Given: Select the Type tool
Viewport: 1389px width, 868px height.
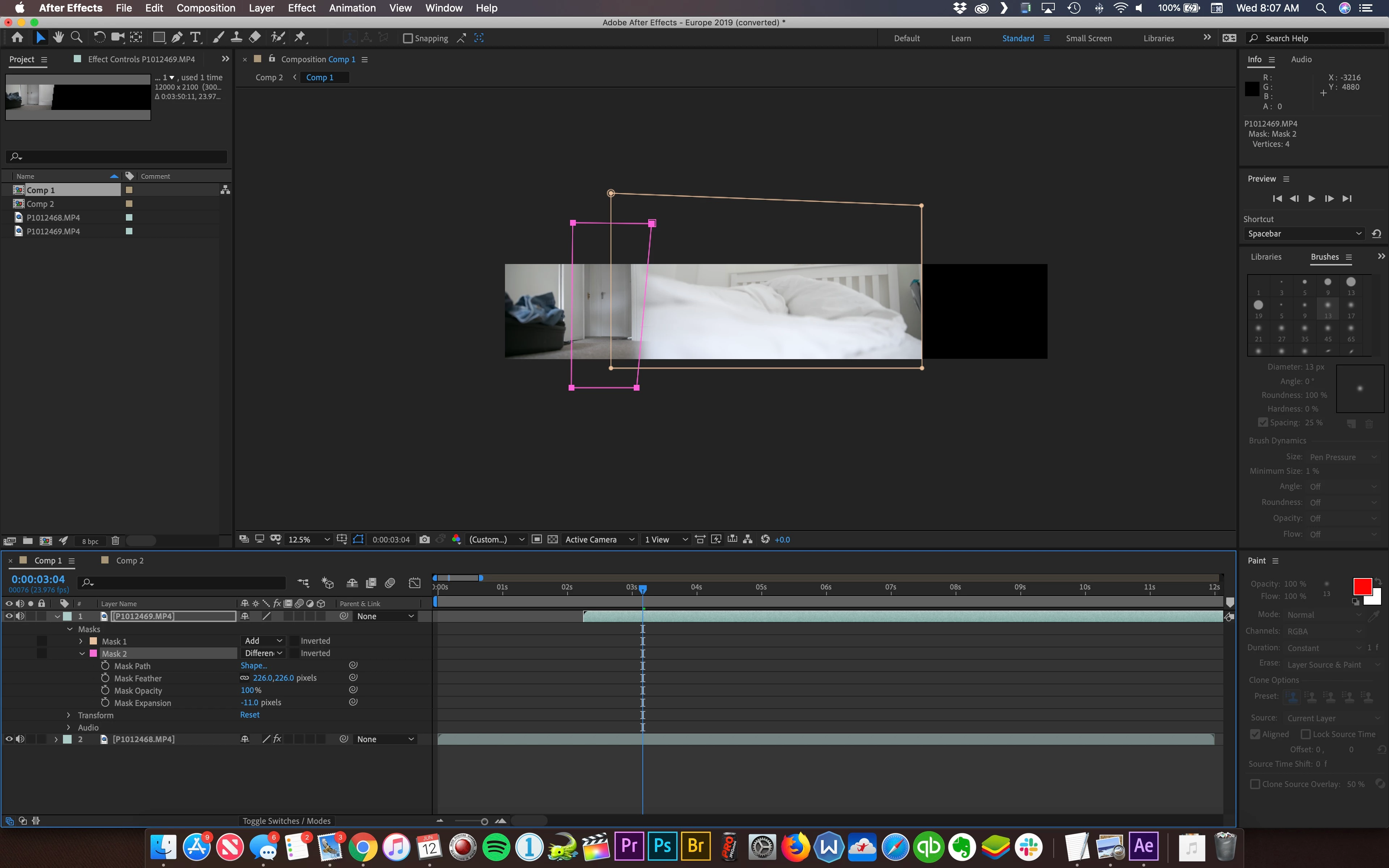Looking at the screenshot, I should tap(196, 38).
